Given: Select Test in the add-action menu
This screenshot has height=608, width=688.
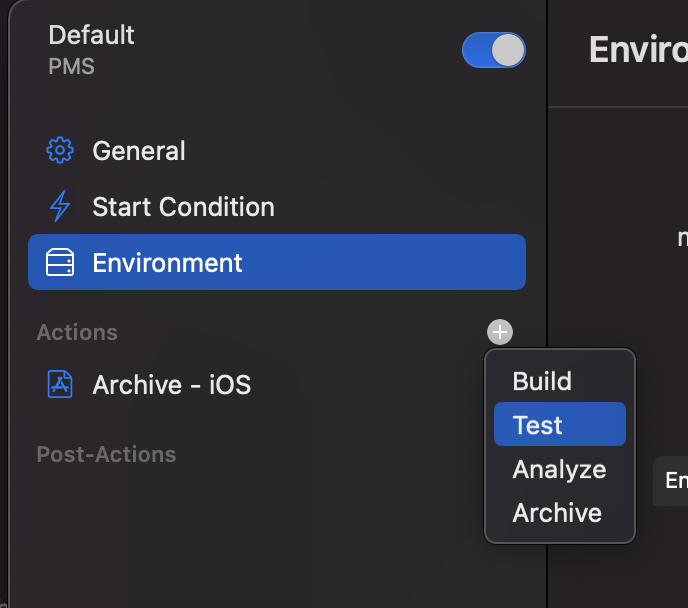Looking at the screenshot, I should coord(559,424).
